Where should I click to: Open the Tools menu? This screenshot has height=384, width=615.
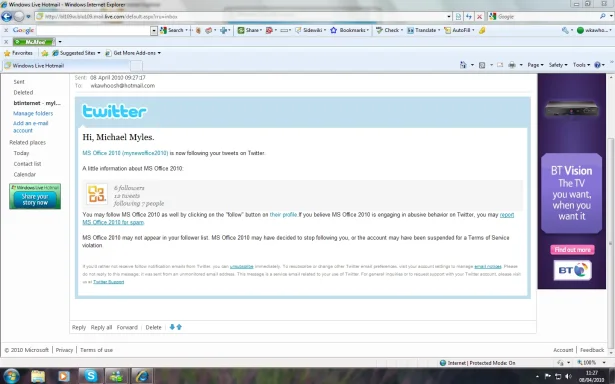581,65
